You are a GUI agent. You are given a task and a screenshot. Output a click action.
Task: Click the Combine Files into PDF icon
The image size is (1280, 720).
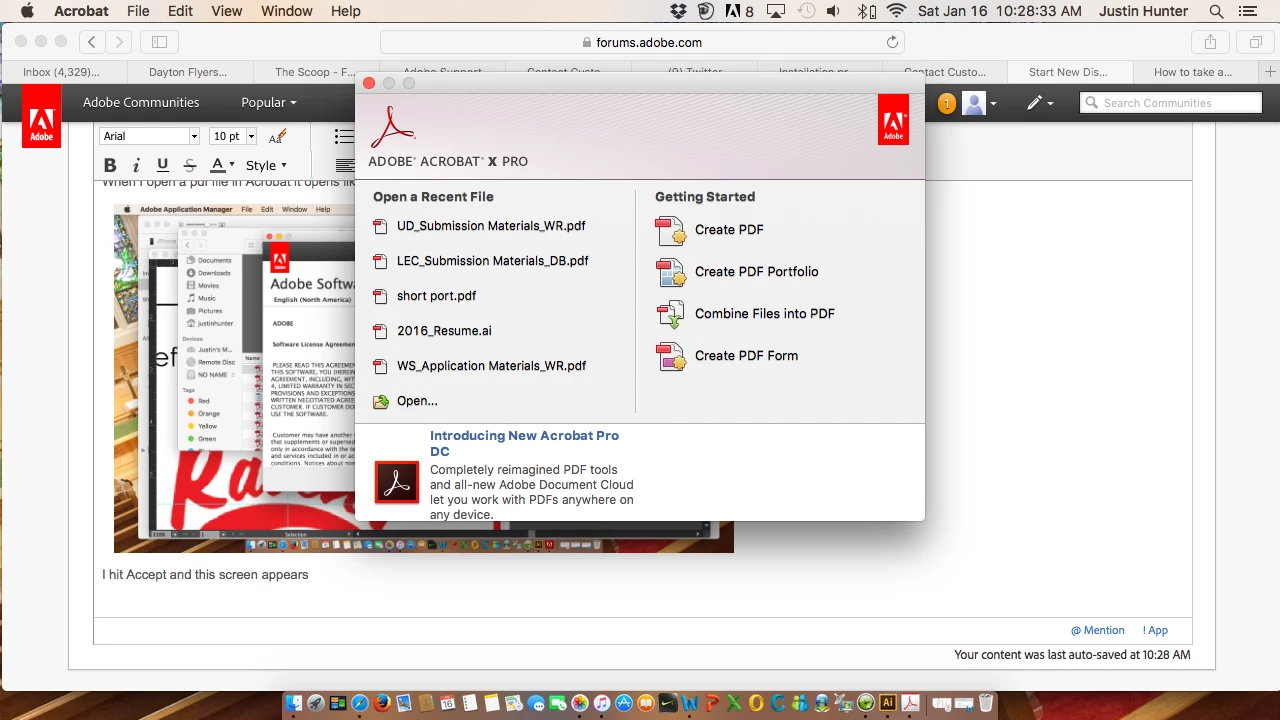point(670,314)
